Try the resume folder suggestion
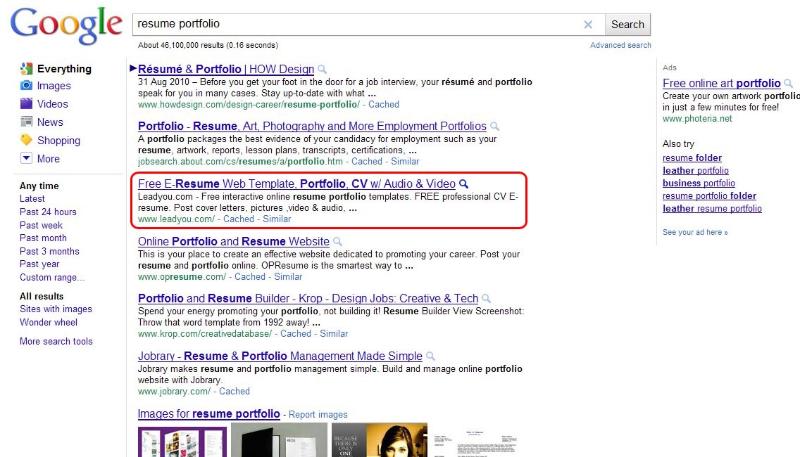Viewport: 800px width, 457px height. 692,158
